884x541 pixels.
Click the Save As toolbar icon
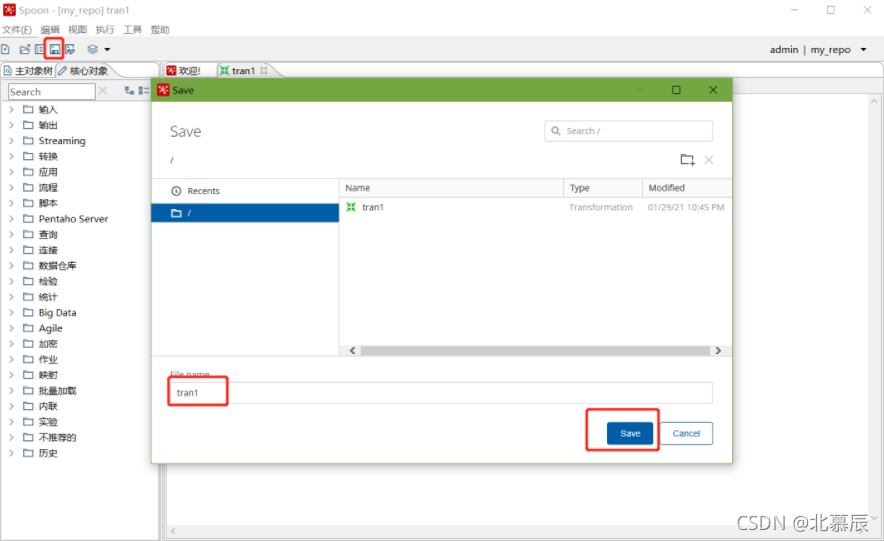pos(70,50)
